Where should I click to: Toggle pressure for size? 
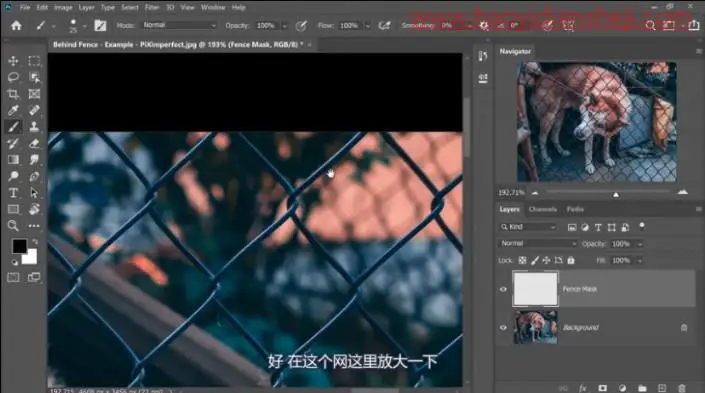(547, 26)
